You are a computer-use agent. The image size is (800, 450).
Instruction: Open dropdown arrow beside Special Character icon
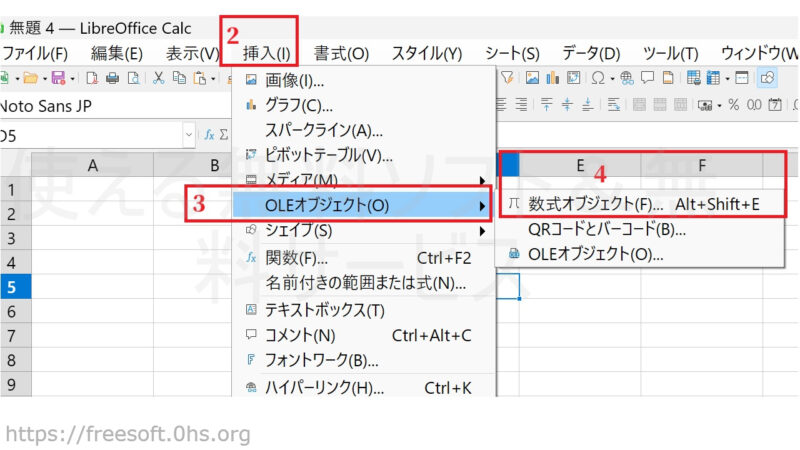[612, 79]
